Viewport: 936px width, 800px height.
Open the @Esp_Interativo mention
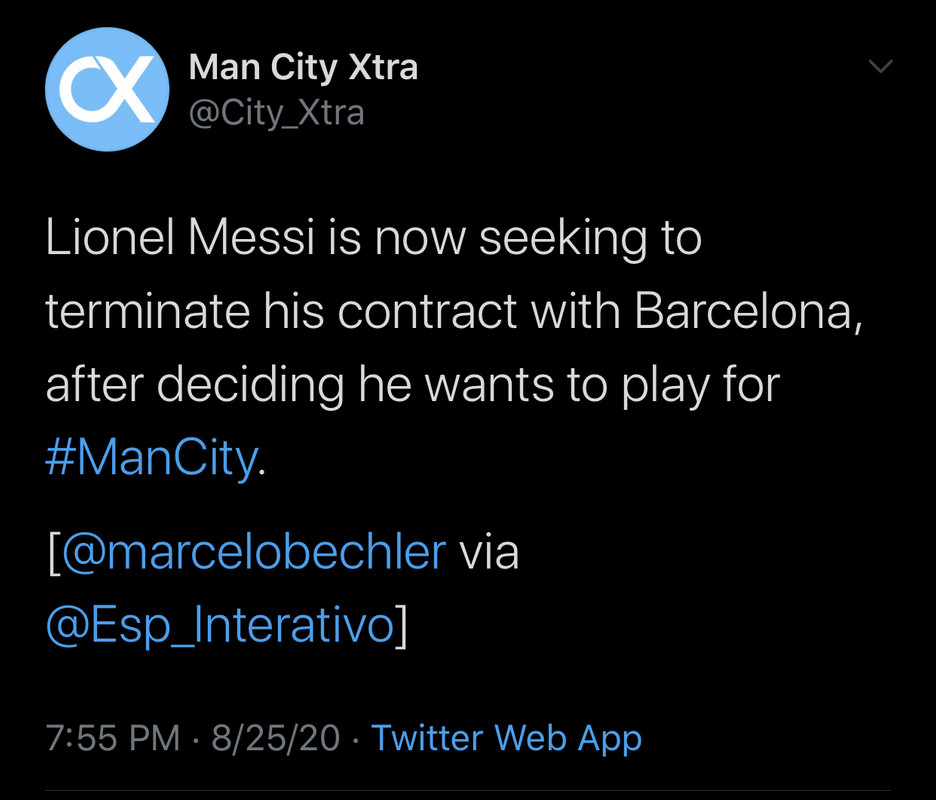[220, 626]
